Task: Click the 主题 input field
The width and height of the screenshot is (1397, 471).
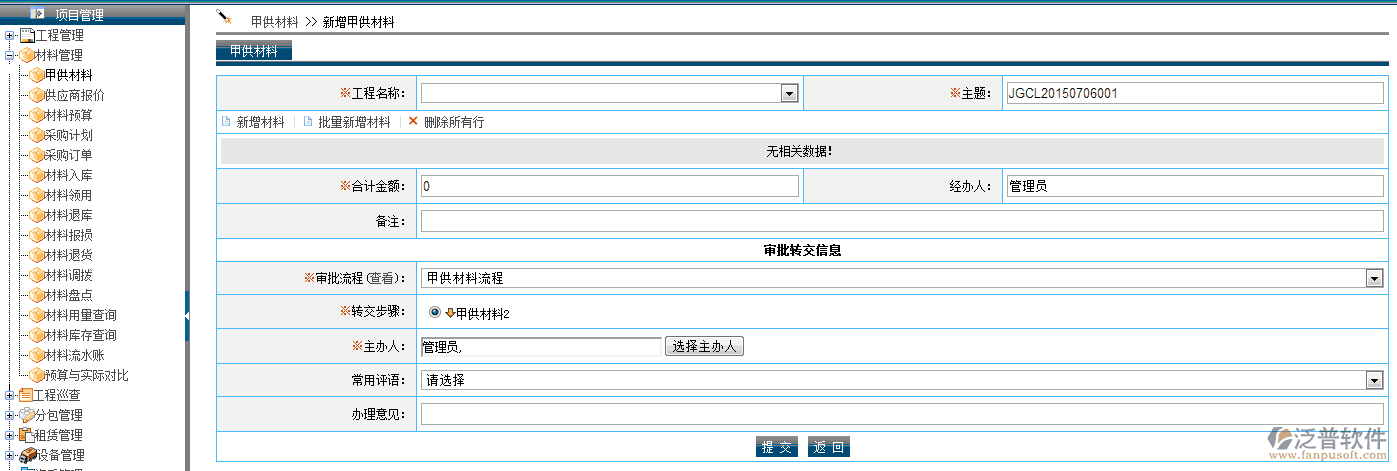Action: (x=1193, y=93)
